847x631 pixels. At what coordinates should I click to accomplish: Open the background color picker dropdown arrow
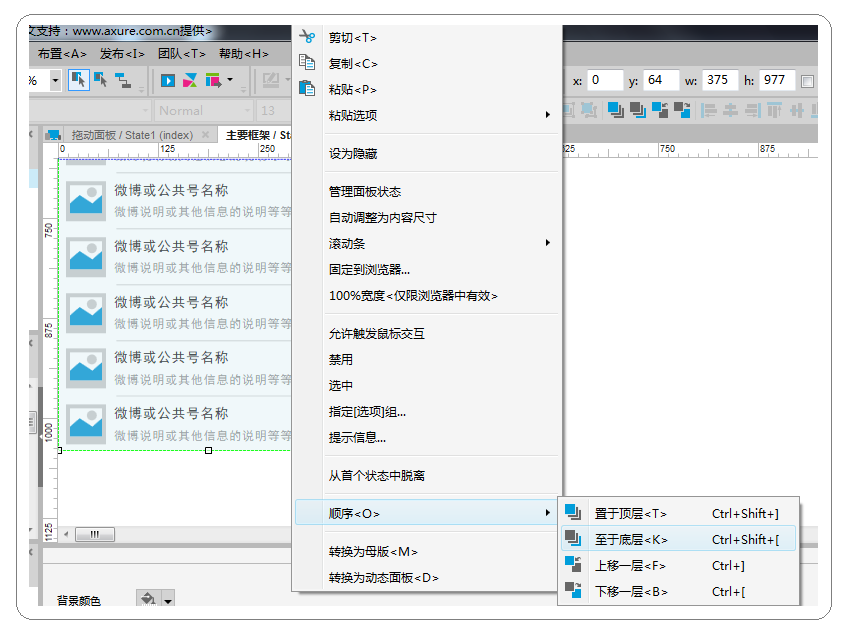pyautogui.click(x=168, y=600)
